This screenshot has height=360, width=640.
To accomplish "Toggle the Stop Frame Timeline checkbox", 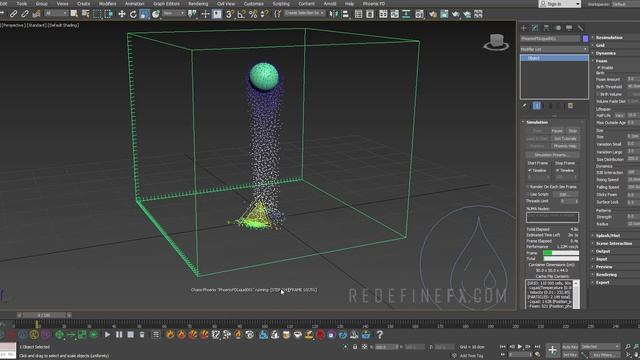I will (x=558, y=171).
